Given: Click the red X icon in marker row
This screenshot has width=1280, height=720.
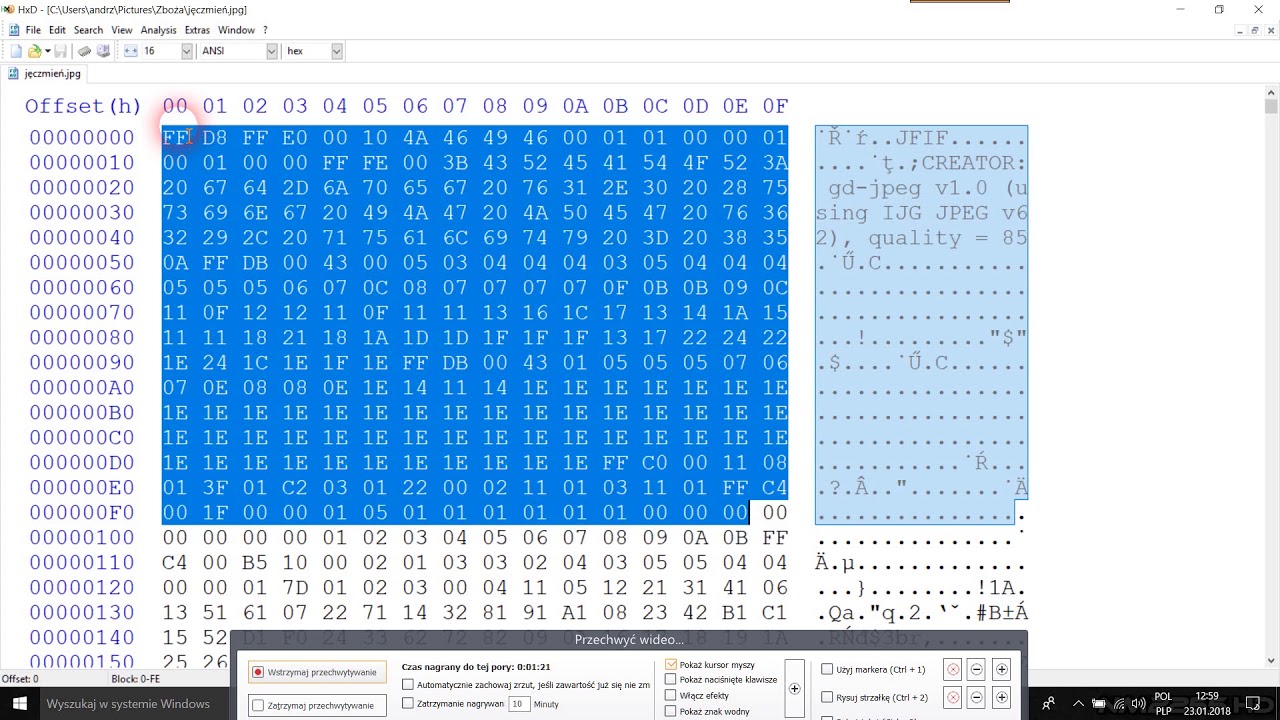Looking at the screenshot, I should tap(953, 670).
